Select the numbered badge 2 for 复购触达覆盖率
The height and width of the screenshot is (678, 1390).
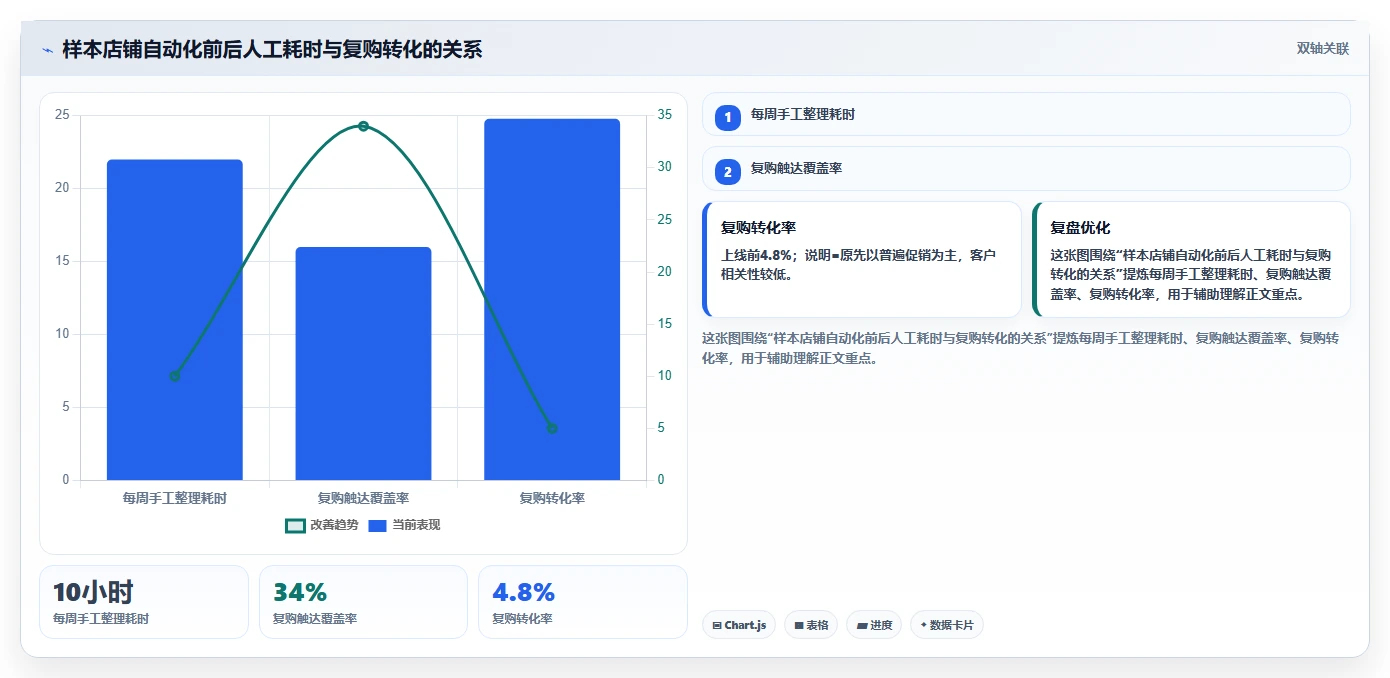tap(728, 172)
